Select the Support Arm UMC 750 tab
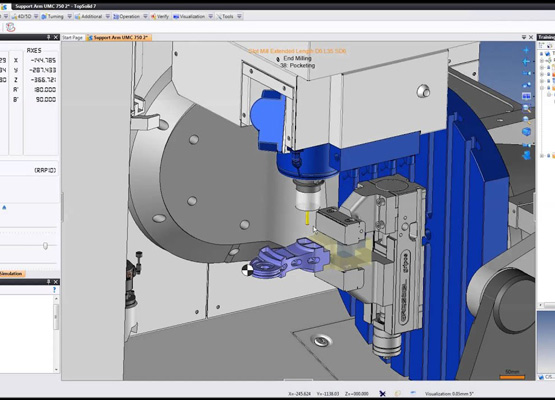Image resolution: width=555 pixels, height=400 pixels. click(119, 38)
